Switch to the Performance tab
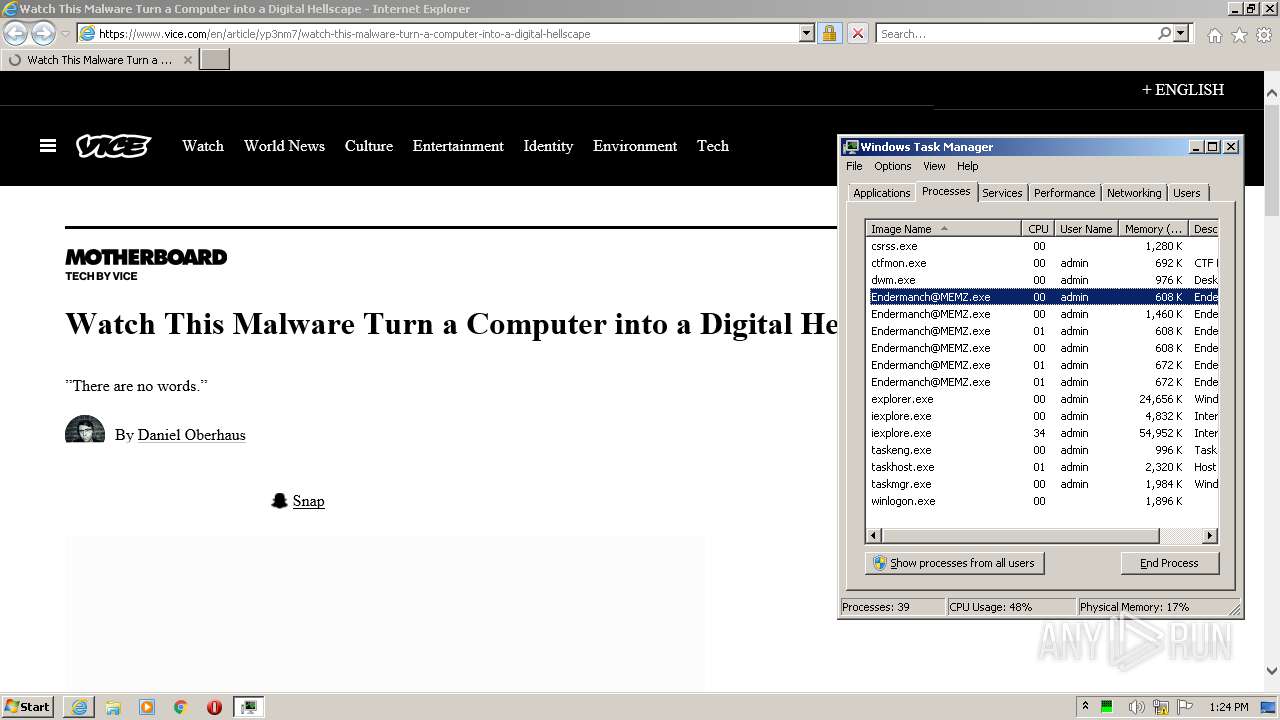Image resolution: width=1280 pixels, height=720 pixels. tap(1064, 193)
